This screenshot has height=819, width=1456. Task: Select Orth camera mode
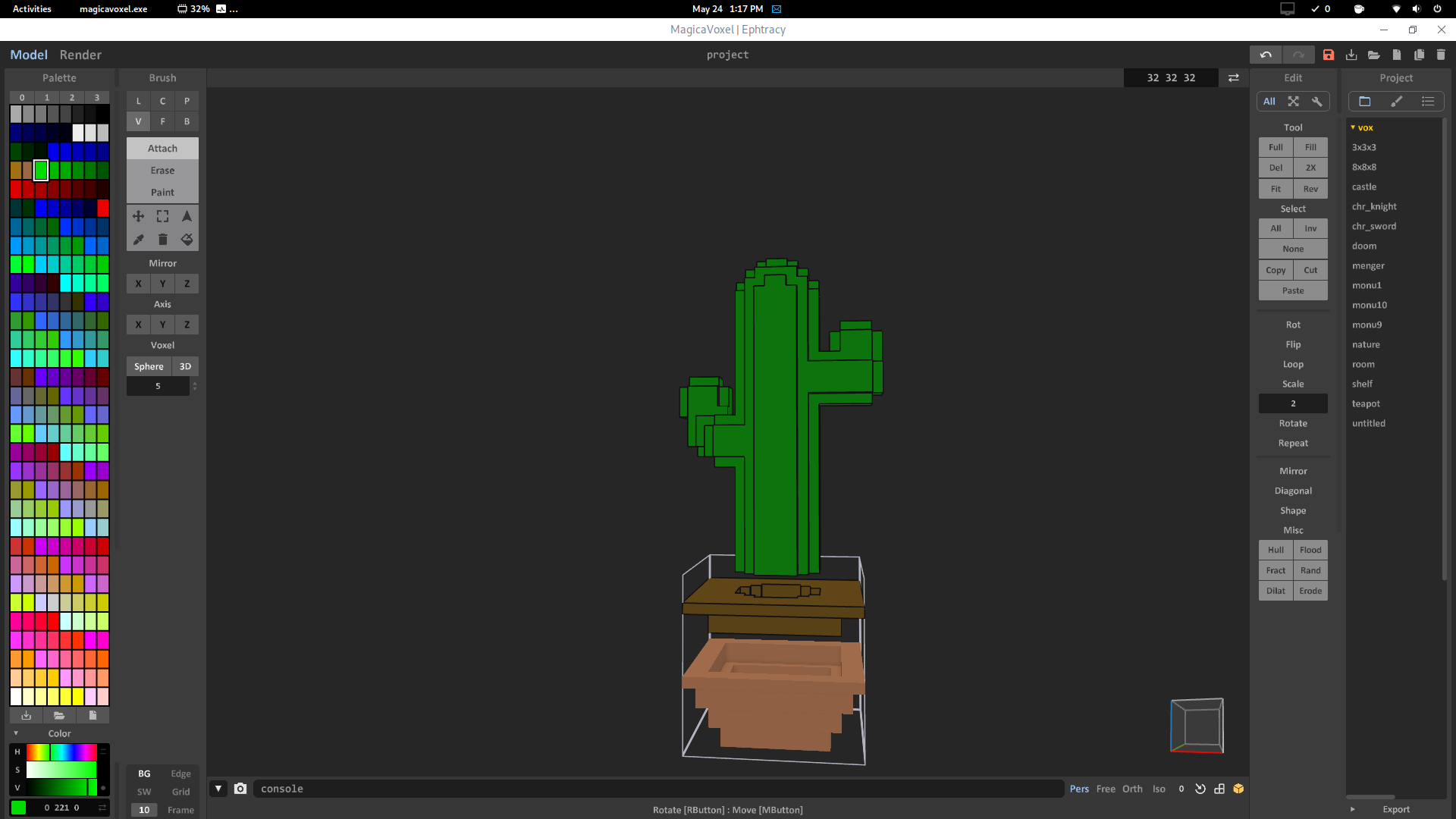[1132, 789]
